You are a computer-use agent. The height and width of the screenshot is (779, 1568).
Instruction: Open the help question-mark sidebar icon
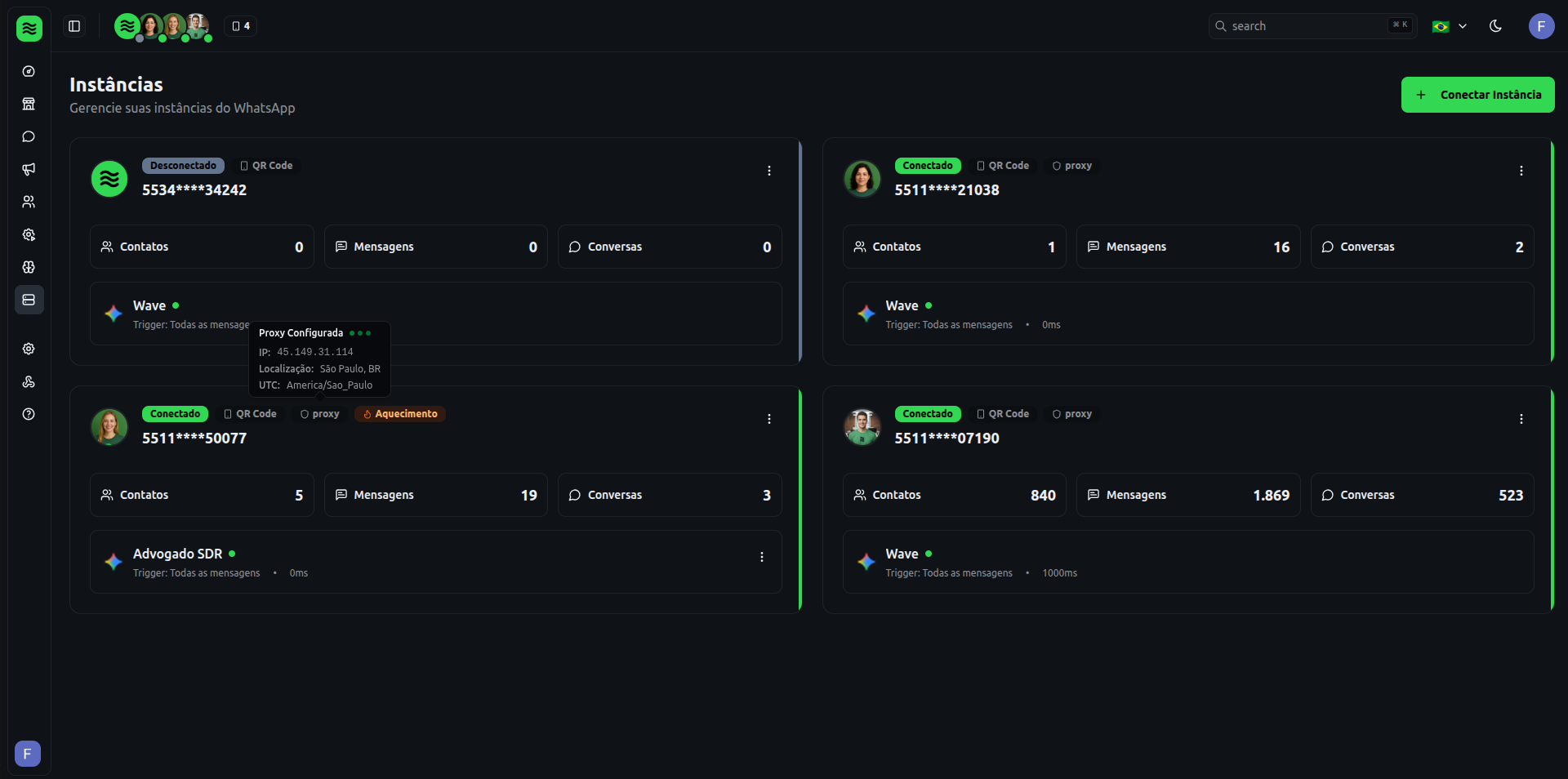point(29,414)
